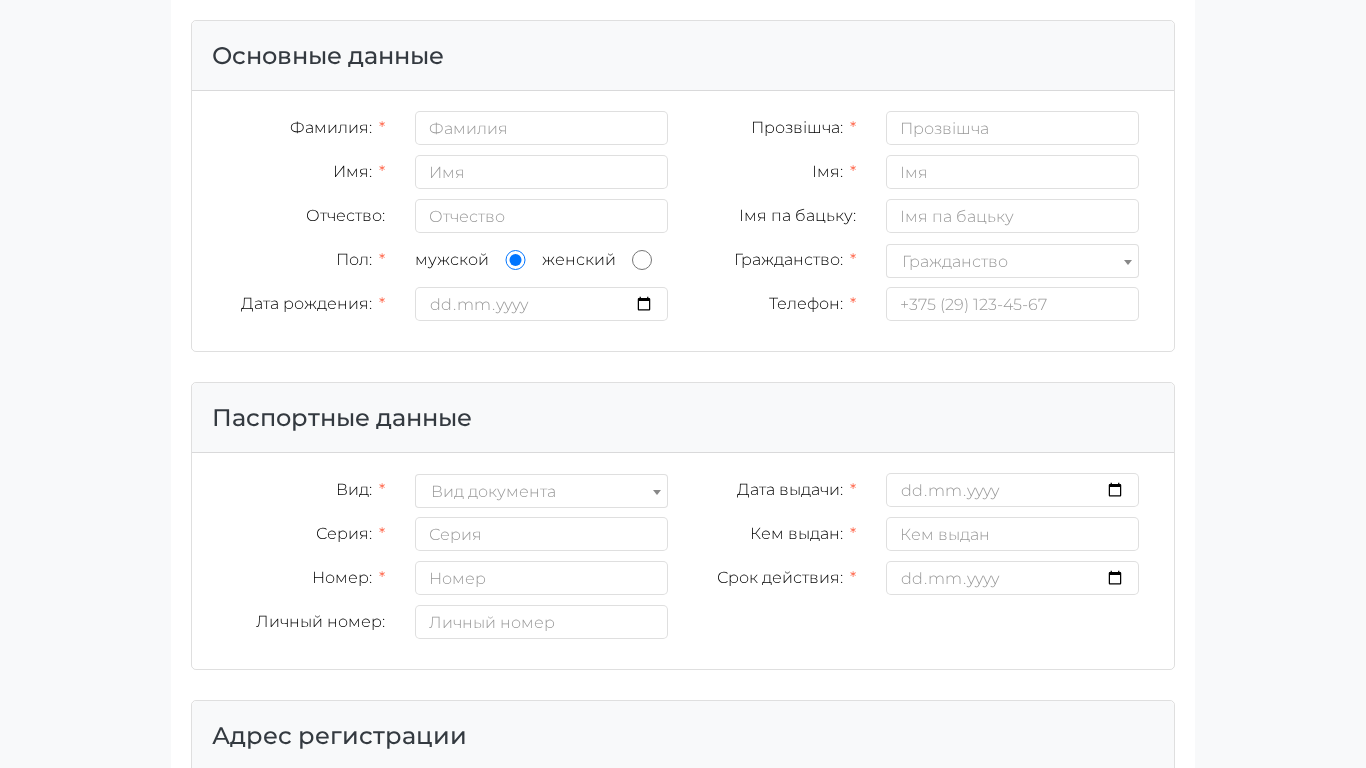Focus the Серия input field

[541, 534]
